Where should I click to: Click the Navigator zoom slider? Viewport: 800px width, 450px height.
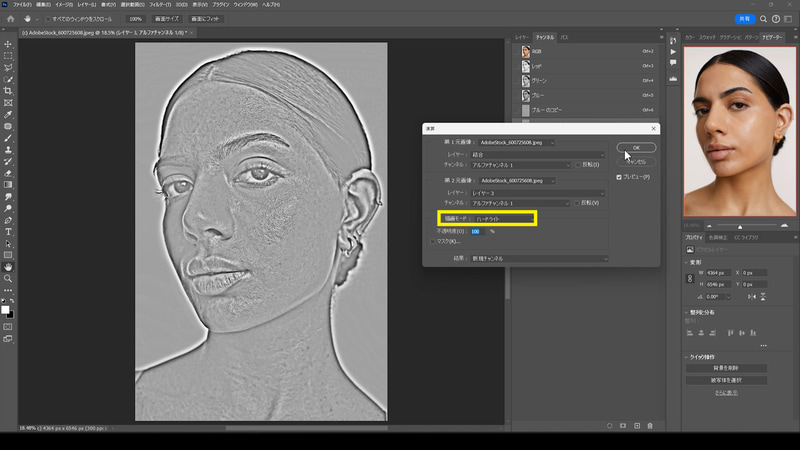(x=739, y=227)
